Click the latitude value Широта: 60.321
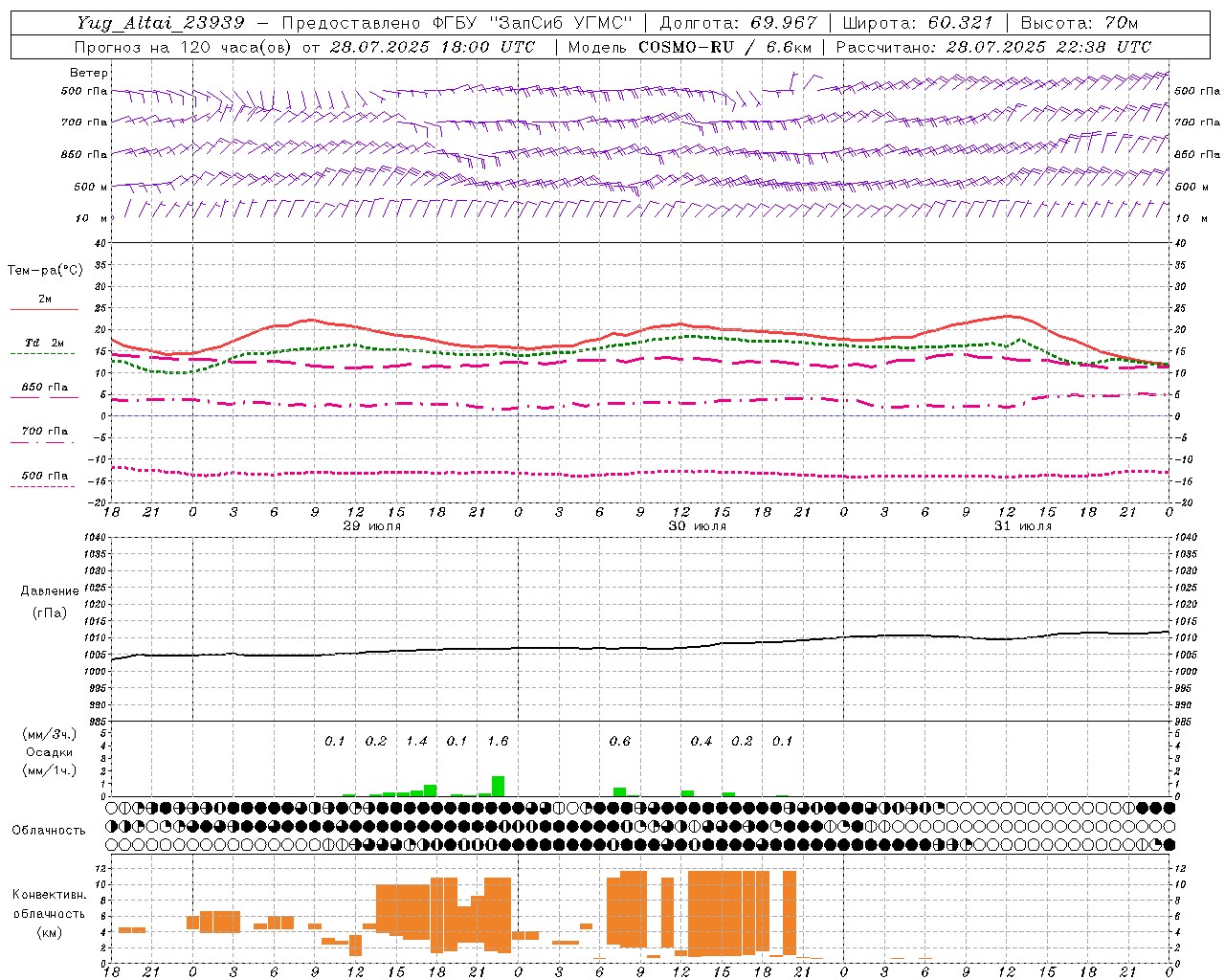1225x980 pixels. point(919,23)
